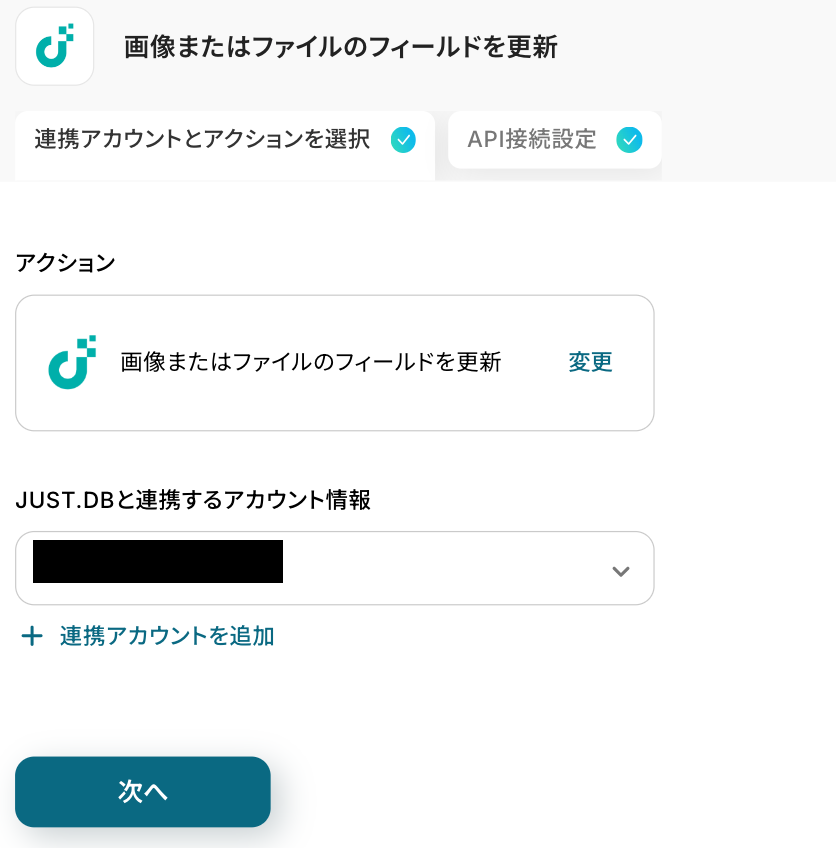Expand the account dropdown chevron arrow
The image size is (836, 848).
pos(620,571)
